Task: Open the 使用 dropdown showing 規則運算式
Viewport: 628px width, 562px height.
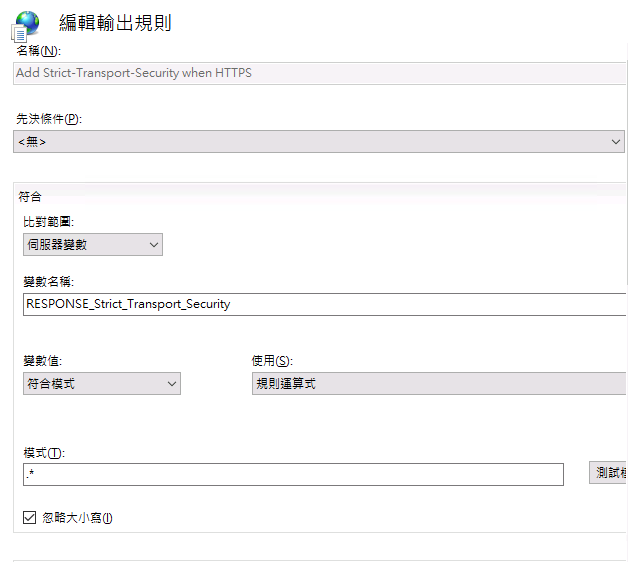Action: pos(439,383)
